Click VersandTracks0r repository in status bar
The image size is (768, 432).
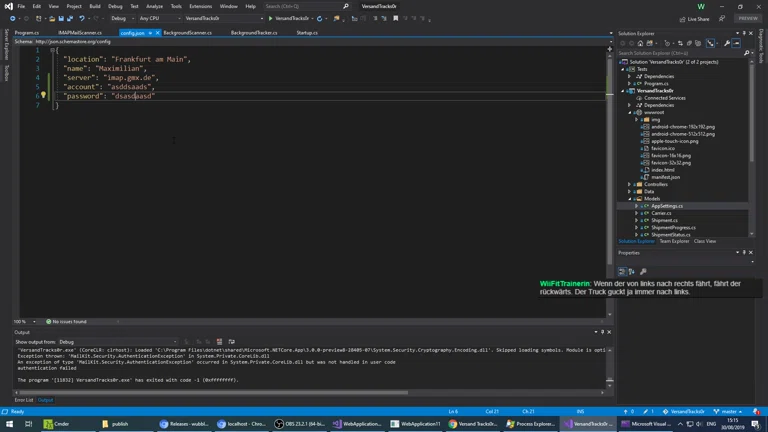coord(684,411)
